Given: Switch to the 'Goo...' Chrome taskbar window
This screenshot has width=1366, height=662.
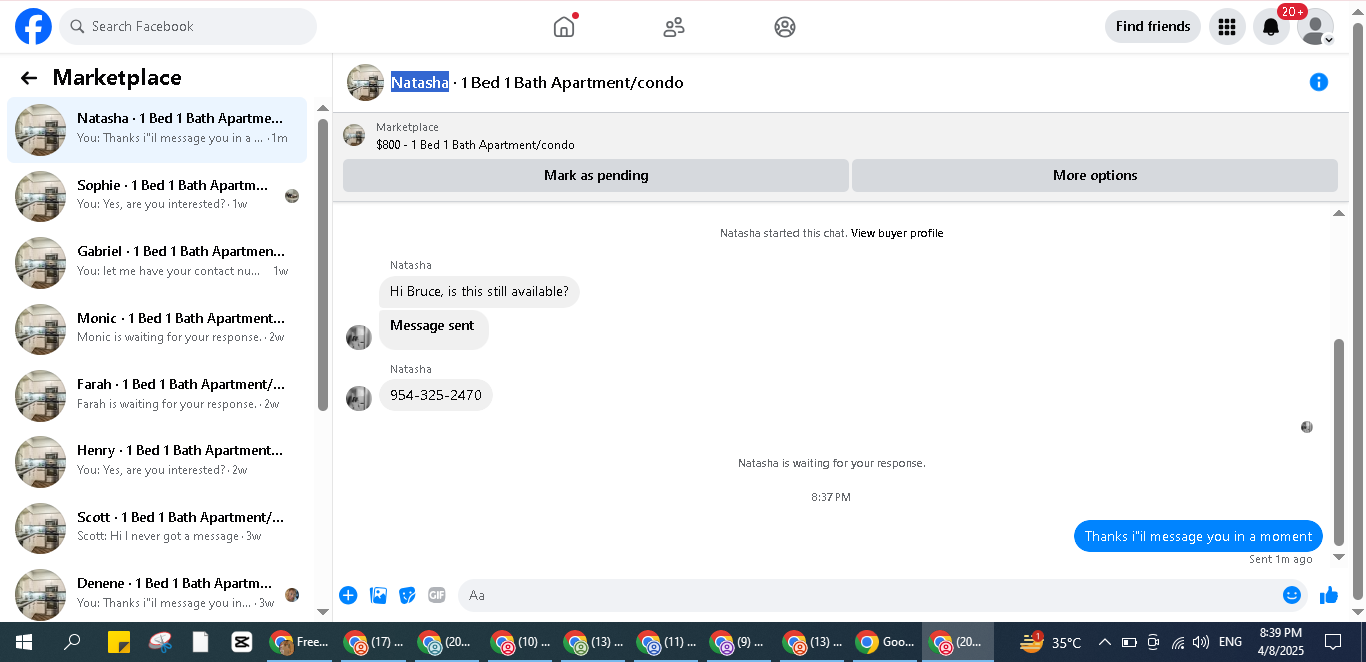Looking at the screenshot, I should (x=886, y=642).
